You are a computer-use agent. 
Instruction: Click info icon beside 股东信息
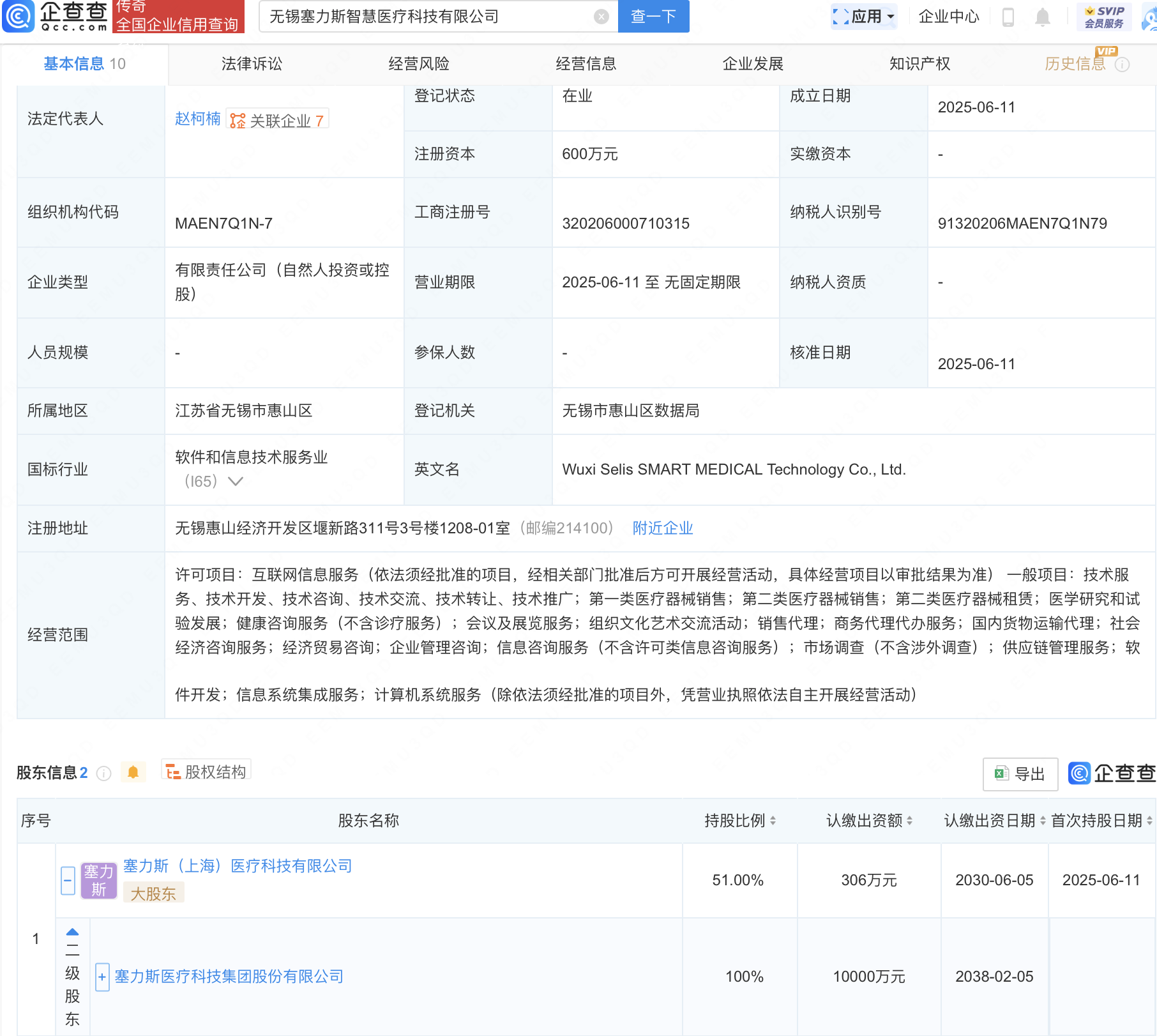point(104,773)
